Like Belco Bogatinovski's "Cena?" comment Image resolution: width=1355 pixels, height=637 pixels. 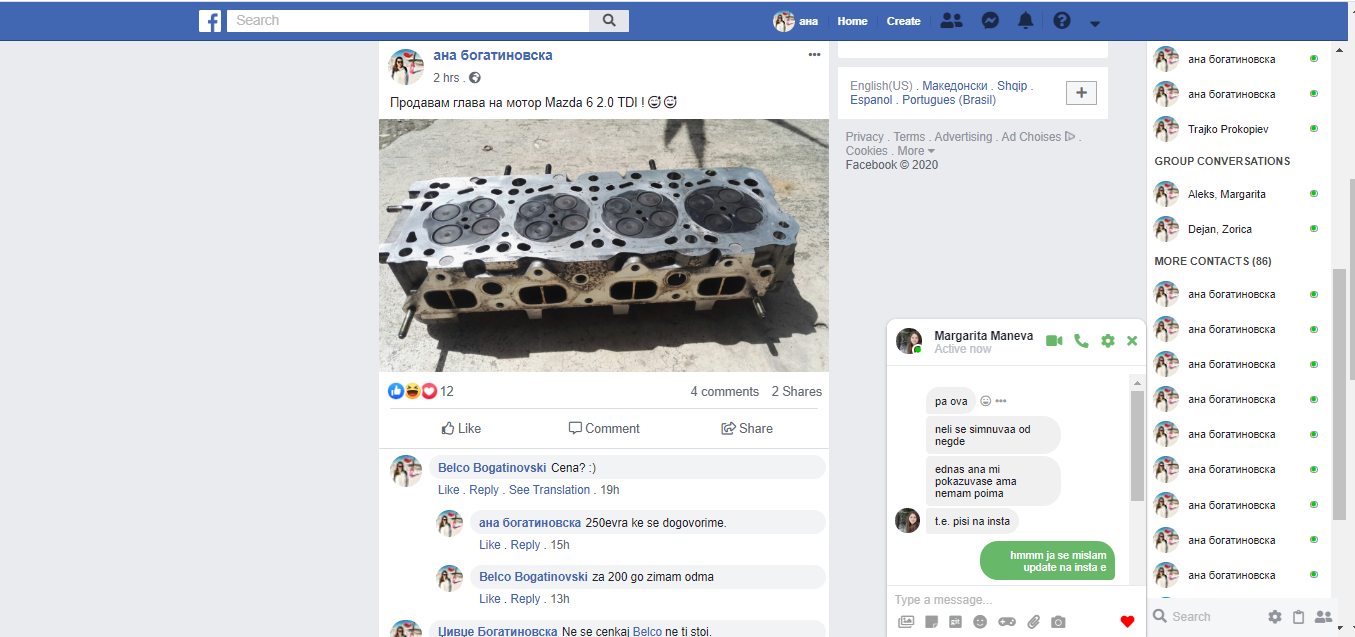(x=448, y=490)
